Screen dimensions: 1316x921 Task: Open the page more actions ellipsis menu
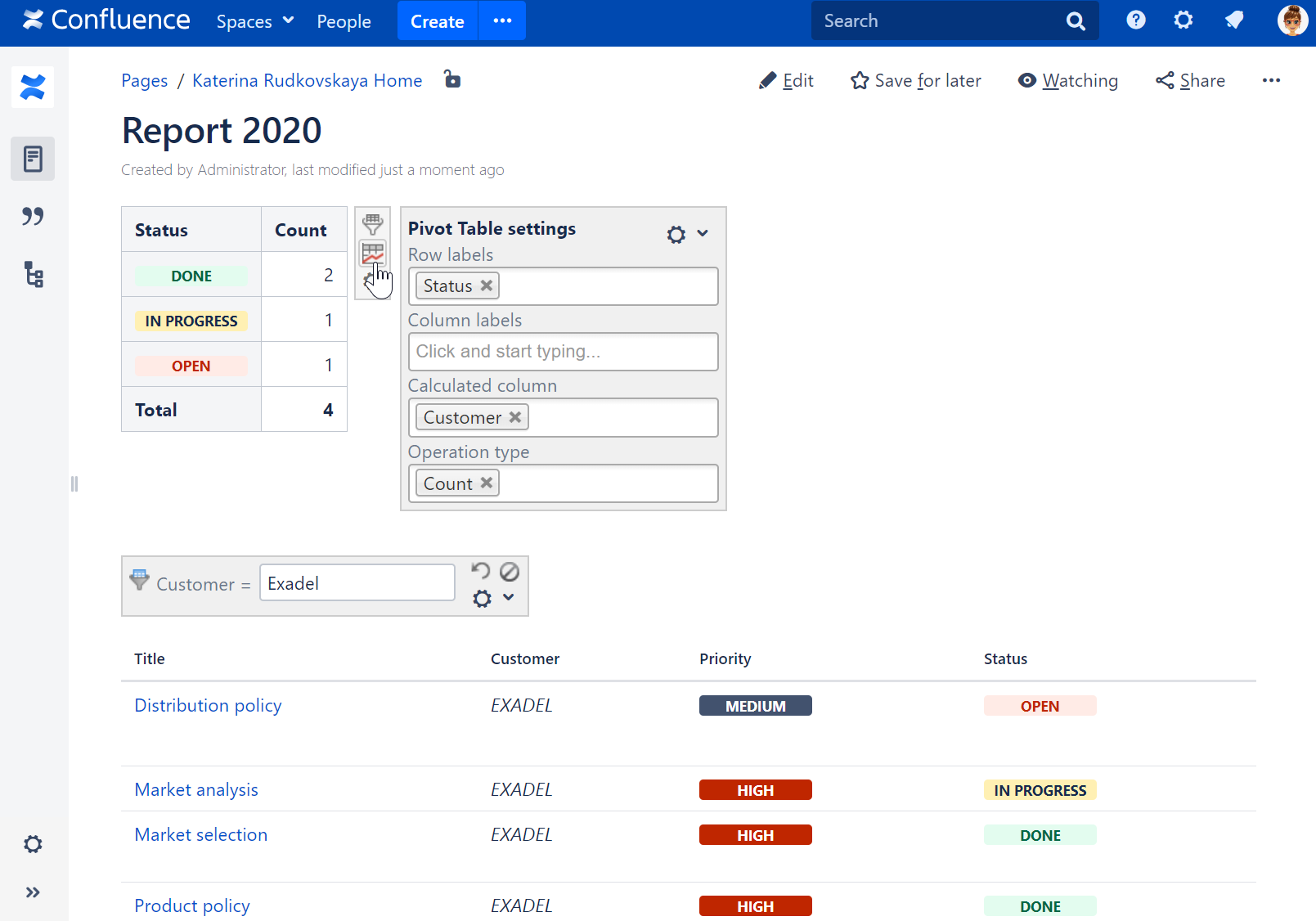pos(1271,80)
